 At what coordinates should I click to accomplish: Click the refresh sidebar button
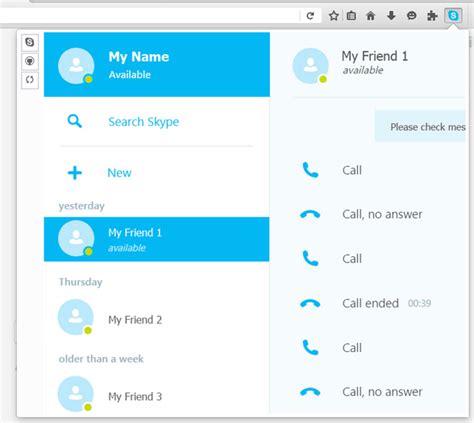[30, 80]
